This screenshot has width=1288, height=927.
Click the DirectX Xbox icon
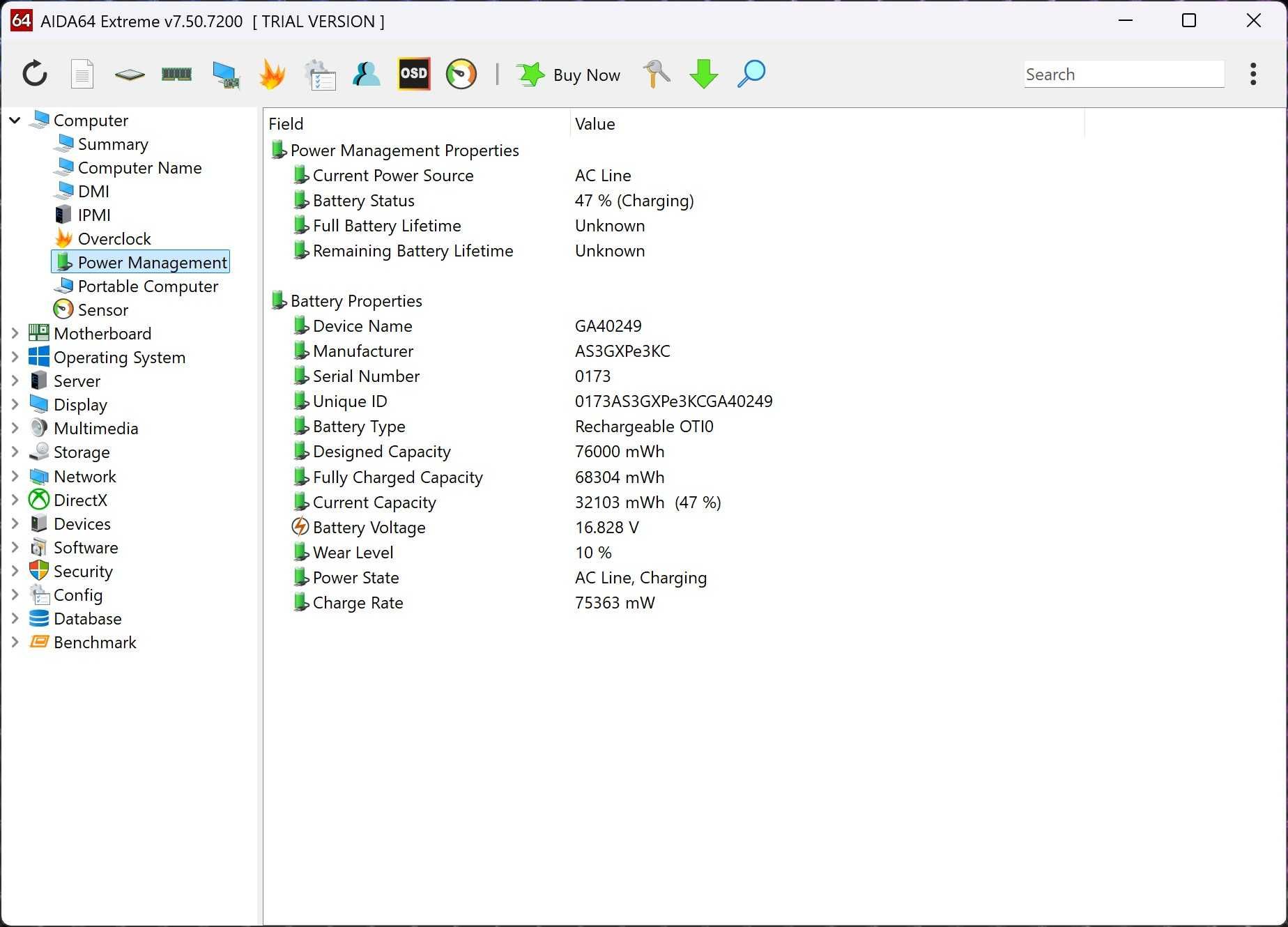[x=39, y=500]
